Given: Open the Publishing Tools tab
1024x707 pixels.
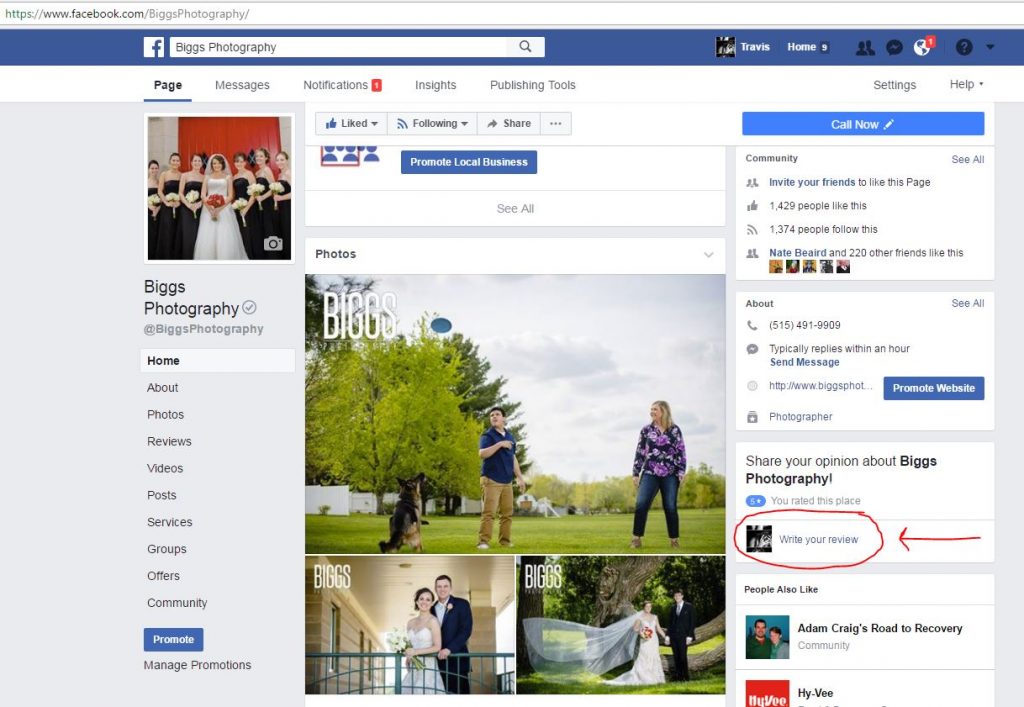Looking at the screenshot, I should (x=533, y=85).
